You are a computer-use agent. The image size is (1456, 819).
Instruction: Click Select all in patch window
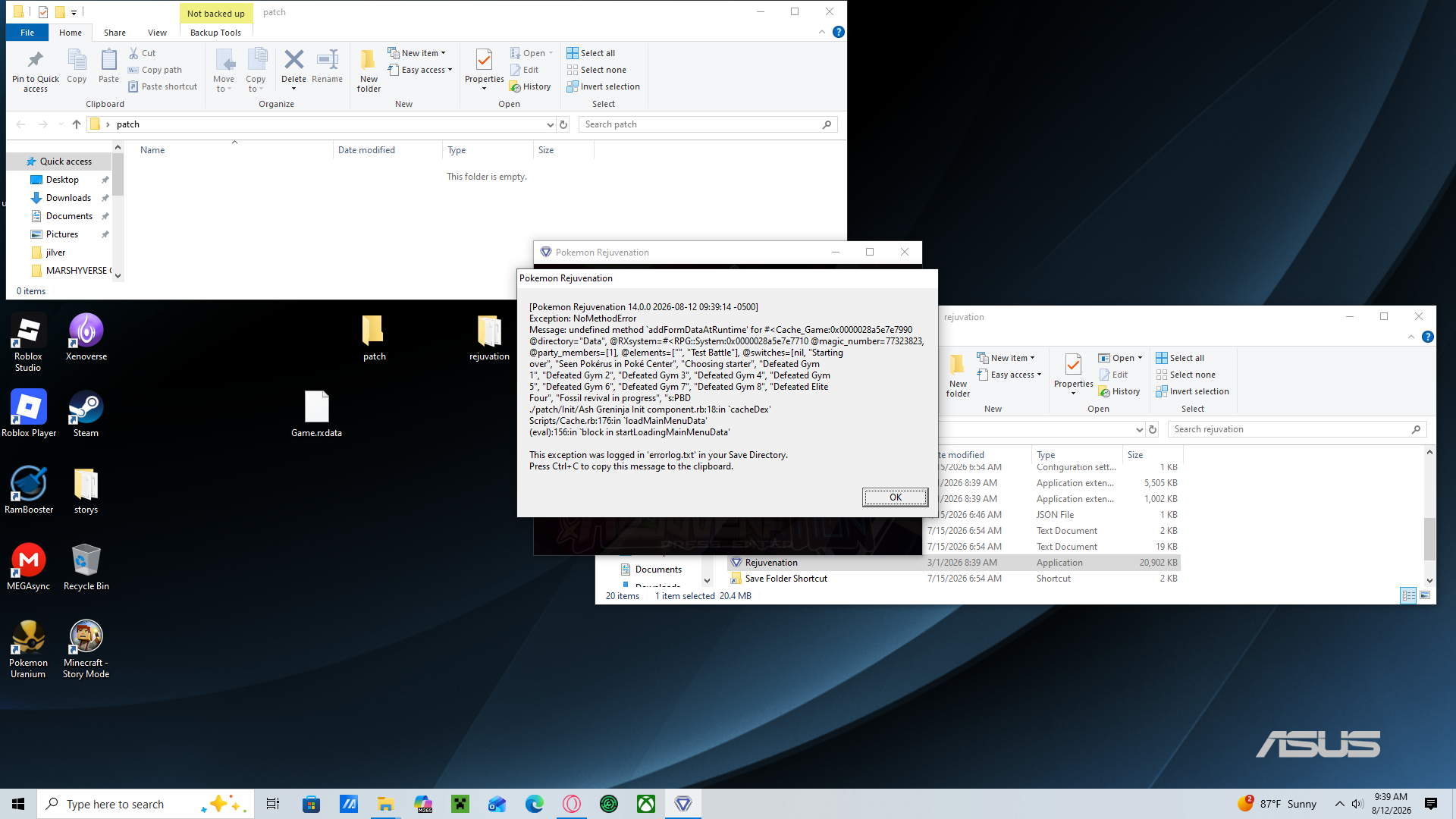point(591,53)
